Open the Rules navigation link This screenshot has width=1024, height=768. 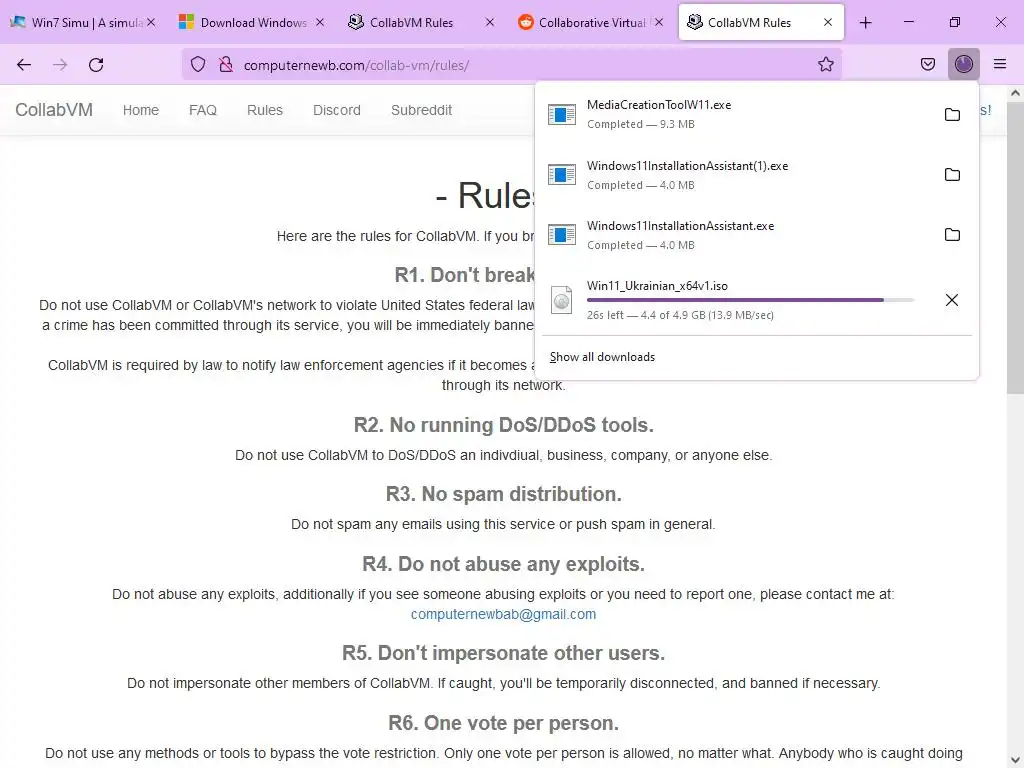coord(264,110)
